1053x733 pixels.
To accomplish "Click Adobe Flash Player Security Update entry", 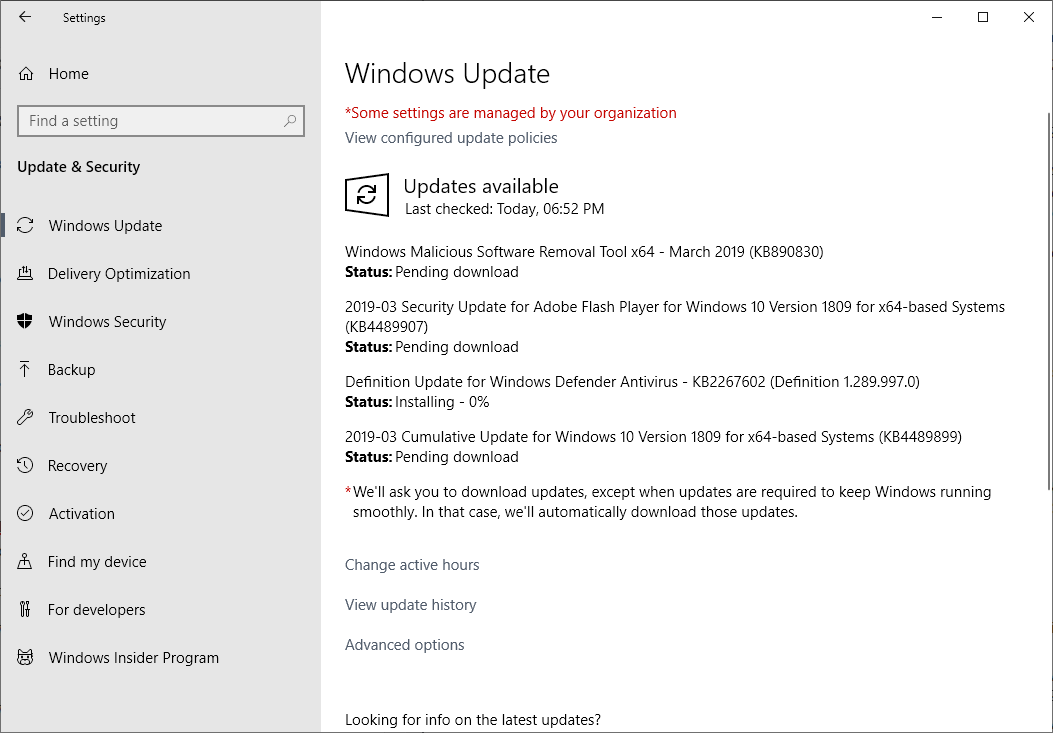I will 675,317.
